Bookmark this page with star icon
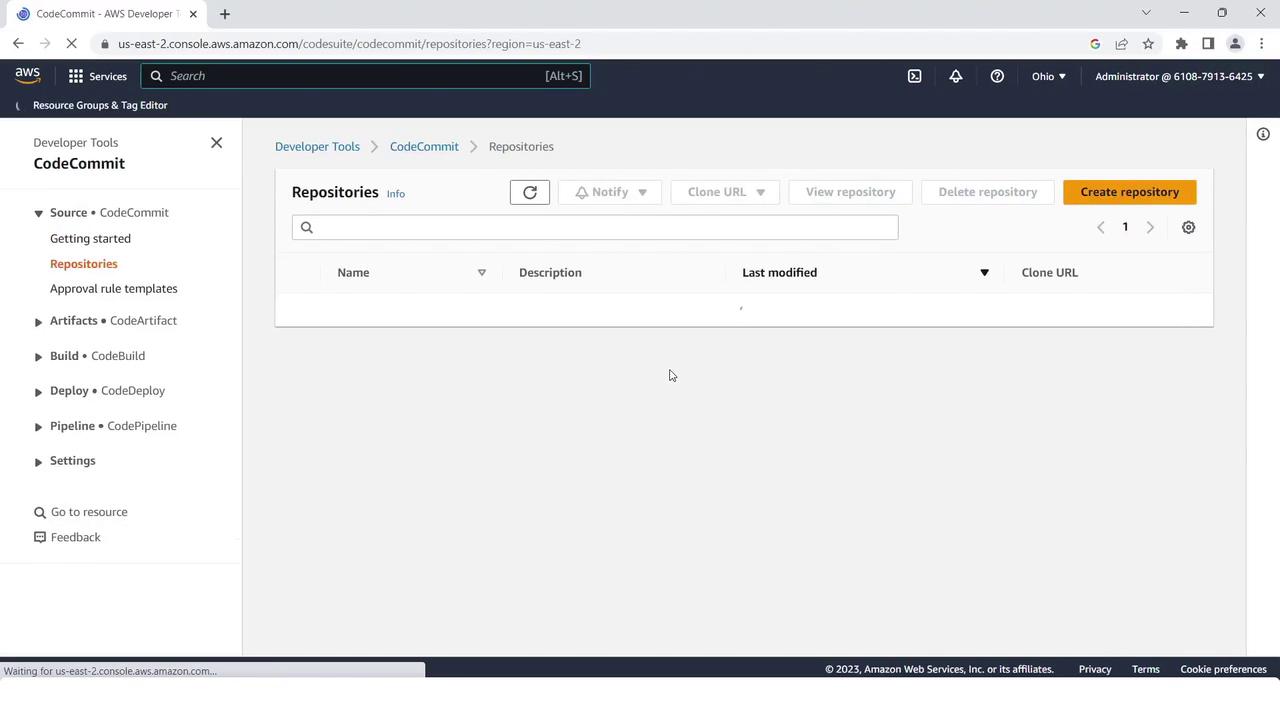The width and height of the screenshot is (1280, 720). (x=1148, y=44)
